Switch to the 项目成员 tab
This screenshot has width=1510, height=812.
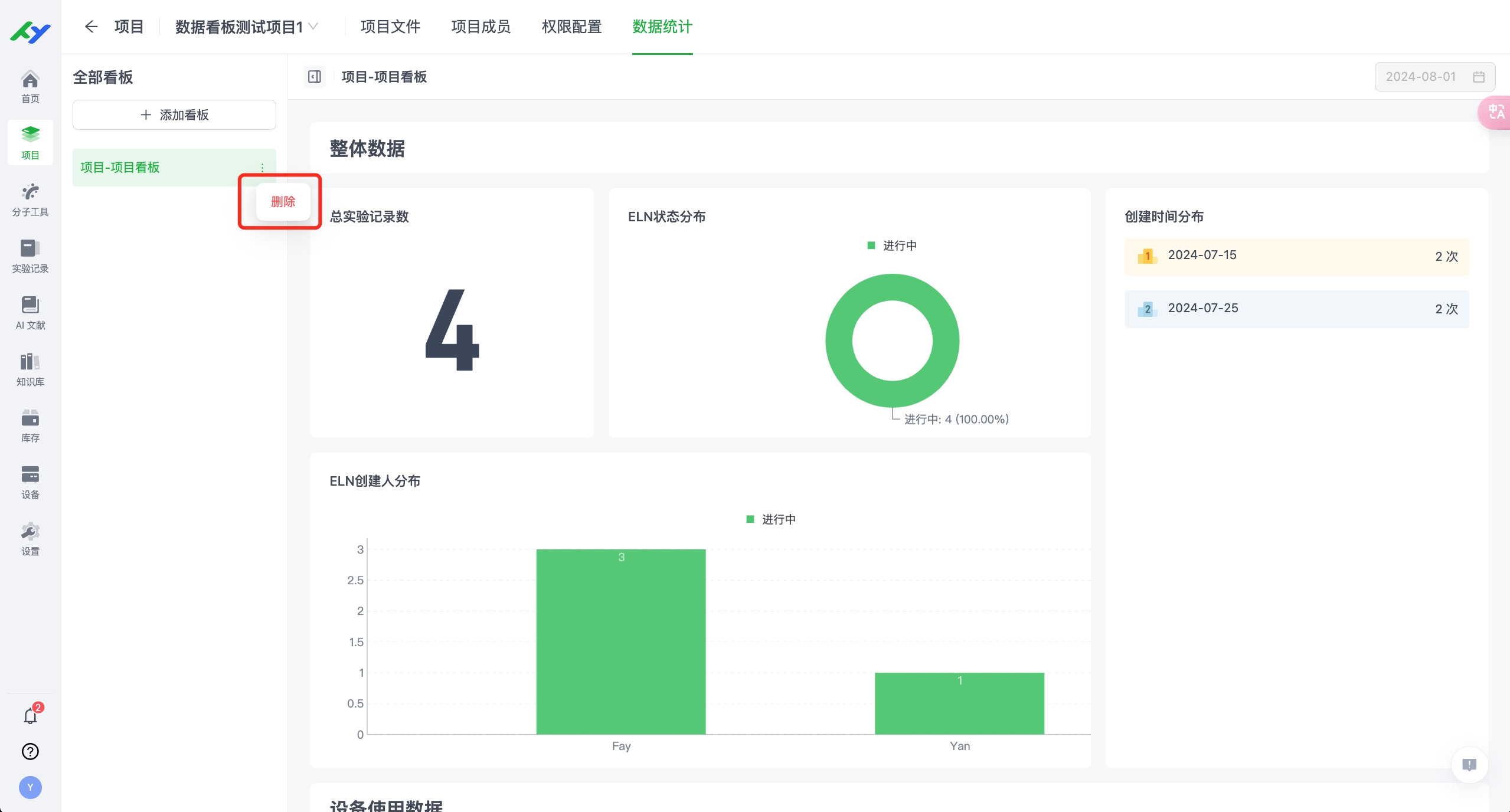tap(479, 27)
